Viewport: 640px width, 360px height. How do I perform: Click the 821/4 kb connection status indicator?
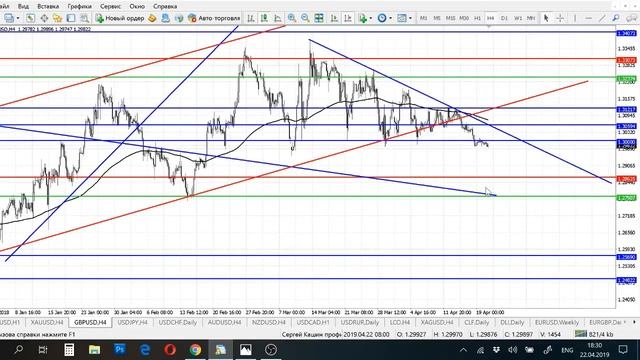tap(594, 334)
